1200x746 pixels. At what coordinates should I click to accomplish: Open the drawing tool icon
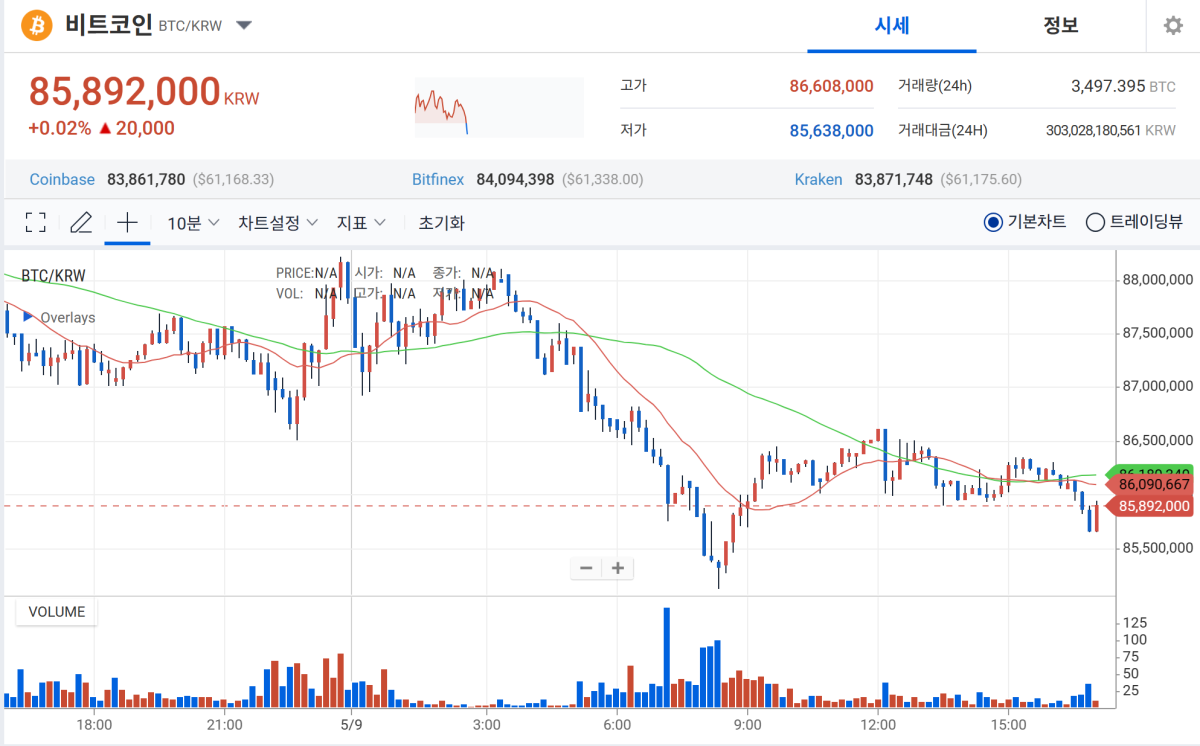(x=80, y=222)
